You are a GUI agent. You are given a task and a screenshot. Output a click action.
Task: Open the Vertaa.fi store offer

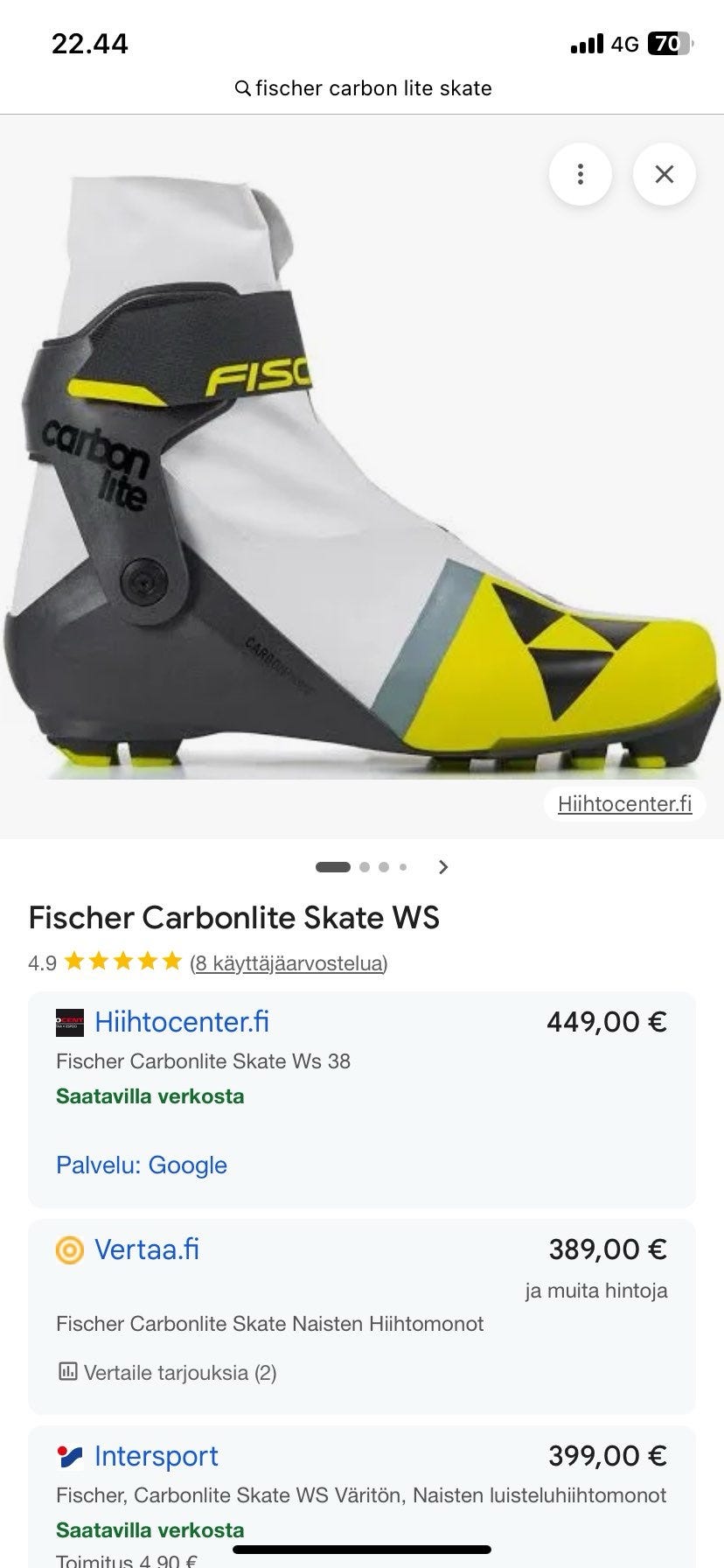pyautogui.click(x=362, y=1317)
